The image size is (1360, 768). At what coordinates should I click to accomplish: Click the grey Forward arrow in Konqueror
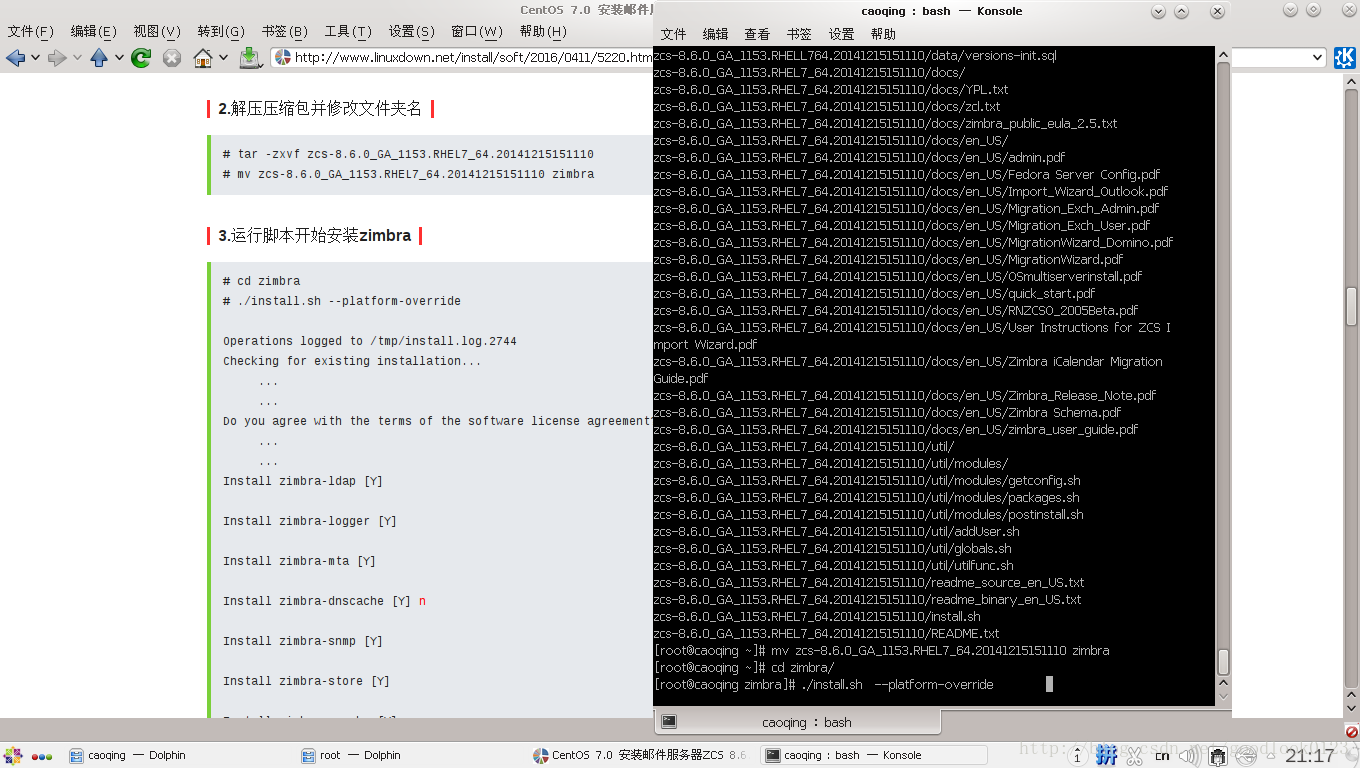point(57,58)
